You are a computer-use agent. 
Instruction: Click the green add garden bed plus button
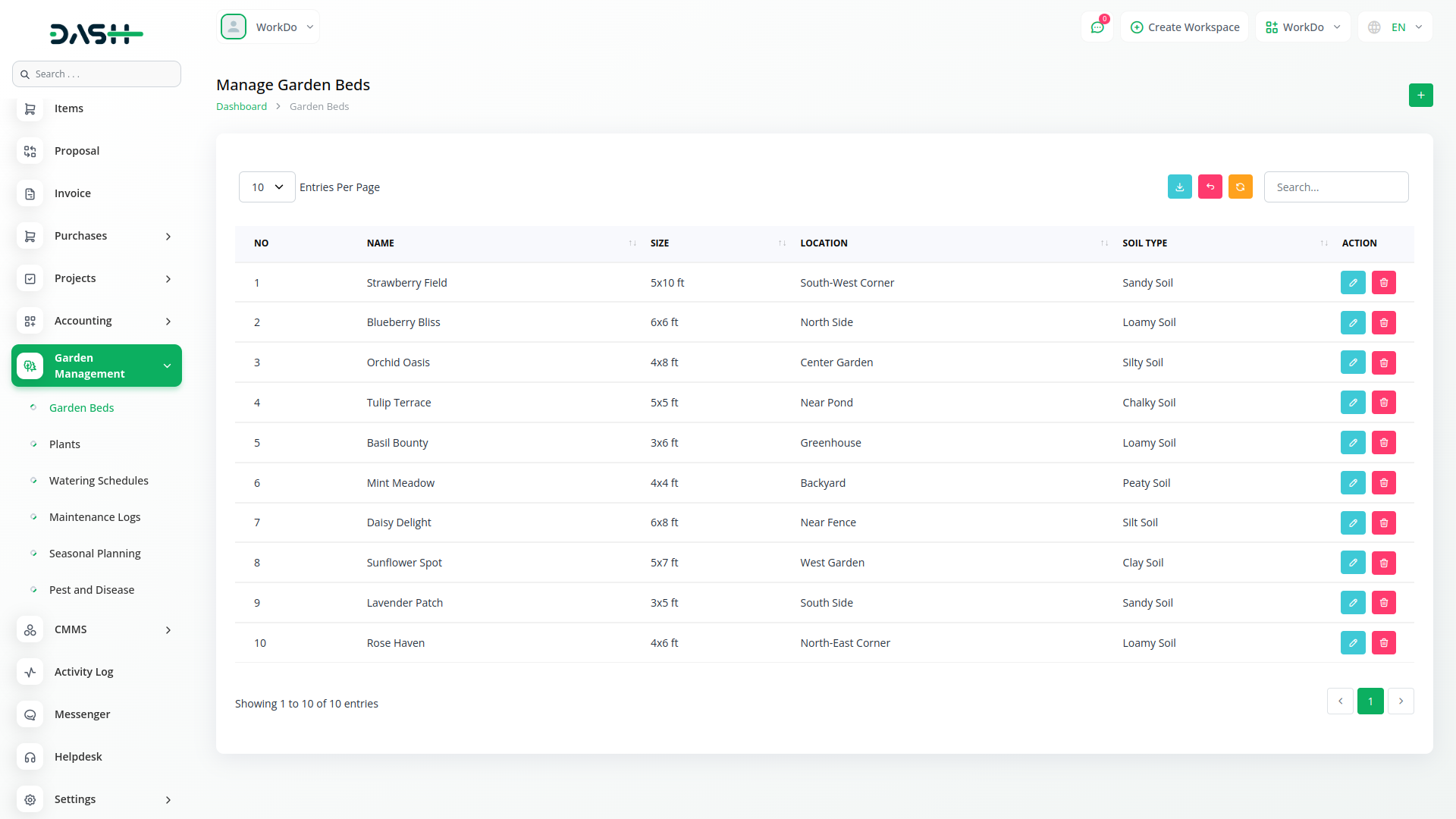(1420, 96)
